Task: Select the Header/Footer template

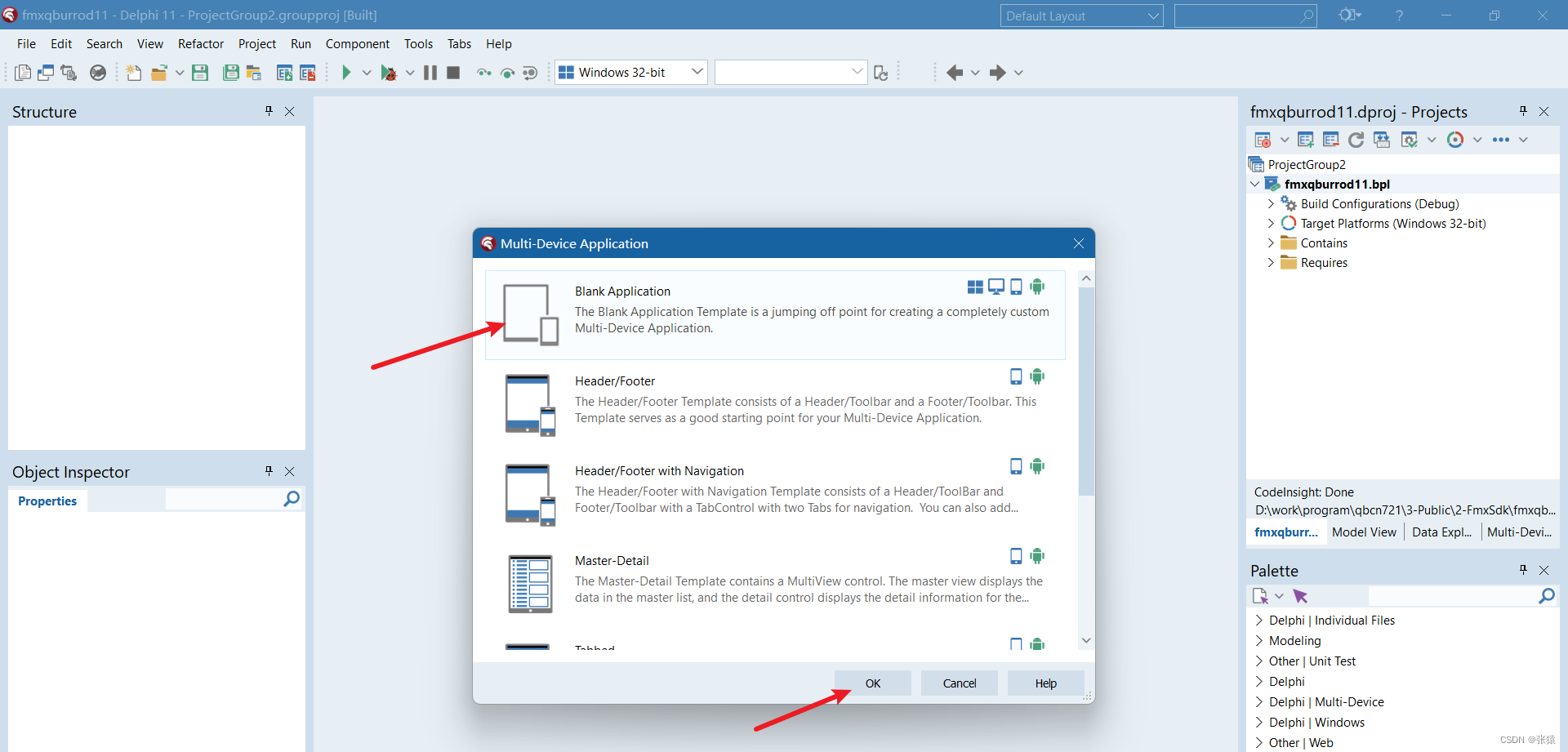Action: tap(775, 404)
